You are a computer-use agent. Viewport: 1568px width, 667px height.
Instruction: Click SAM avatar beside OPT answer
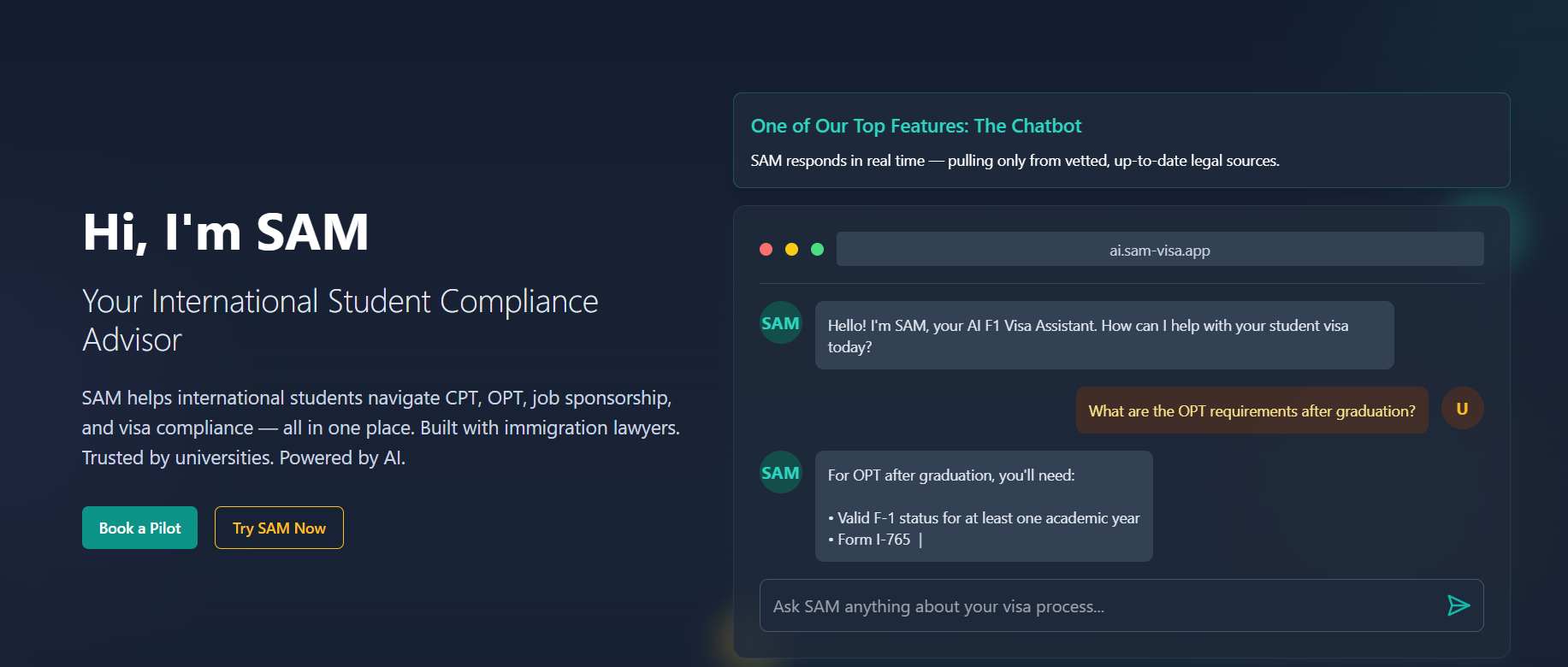781,472
